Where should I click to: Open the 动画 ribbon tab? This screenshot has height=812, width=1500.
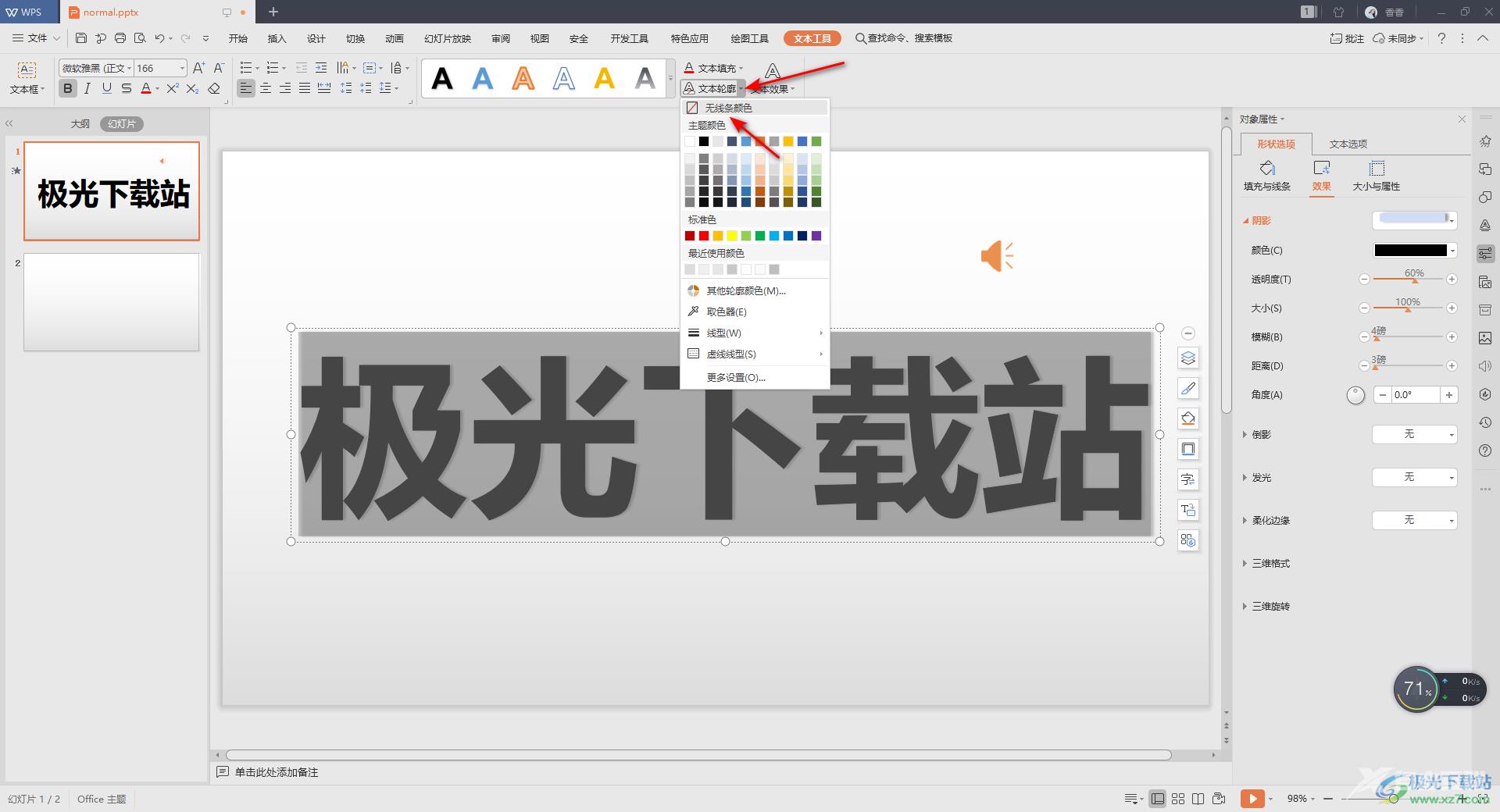[x=395, y=38]
